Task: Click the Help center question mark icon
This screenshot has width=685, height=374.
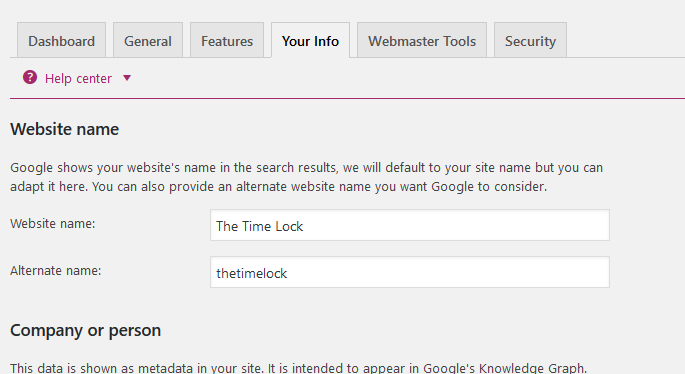Action: coord(30,77)
